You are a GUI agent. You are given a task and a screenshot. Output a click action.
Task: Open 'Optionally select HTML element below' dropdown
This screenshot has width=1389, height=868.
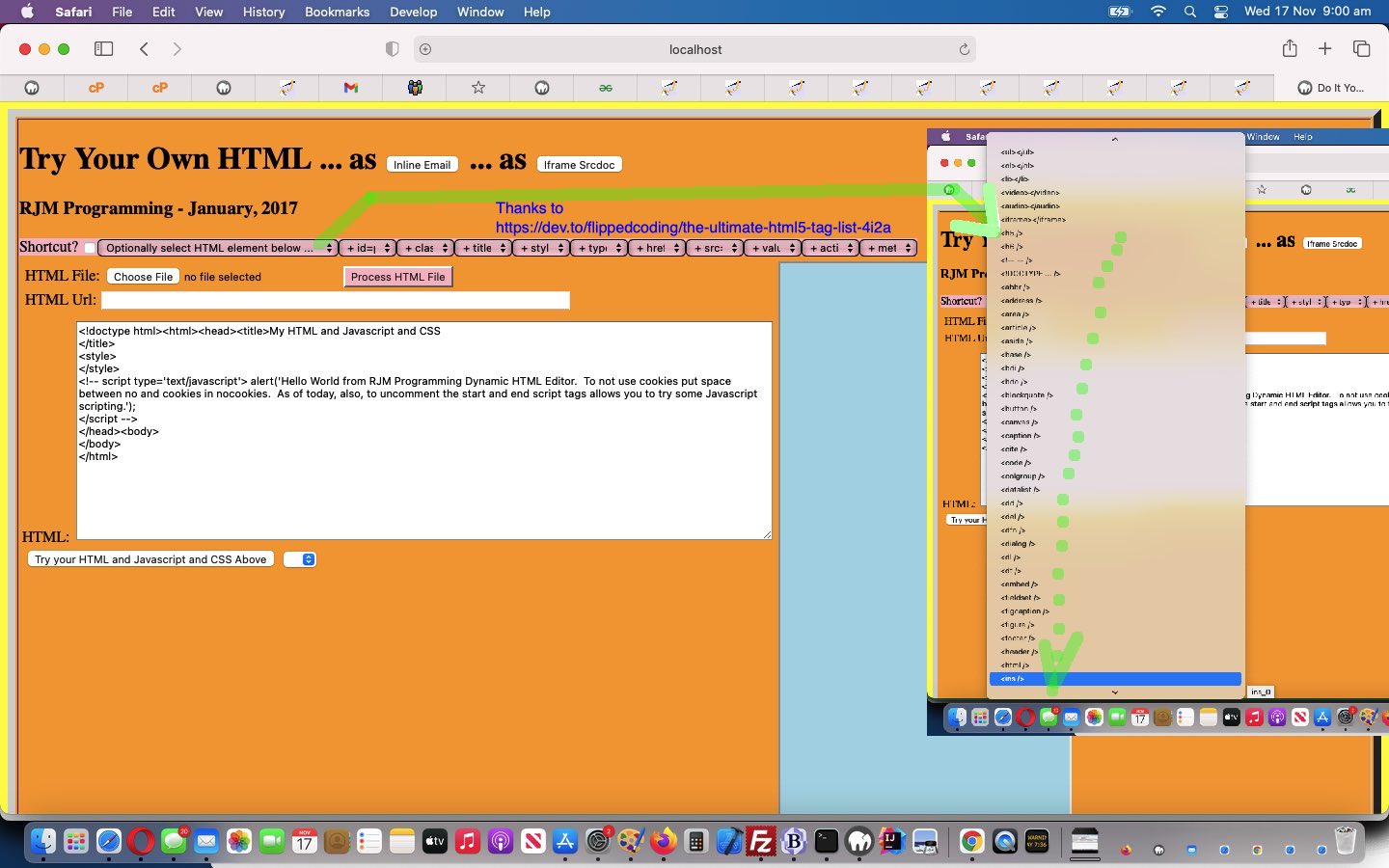pyautogui.click(x=217, y=248)
